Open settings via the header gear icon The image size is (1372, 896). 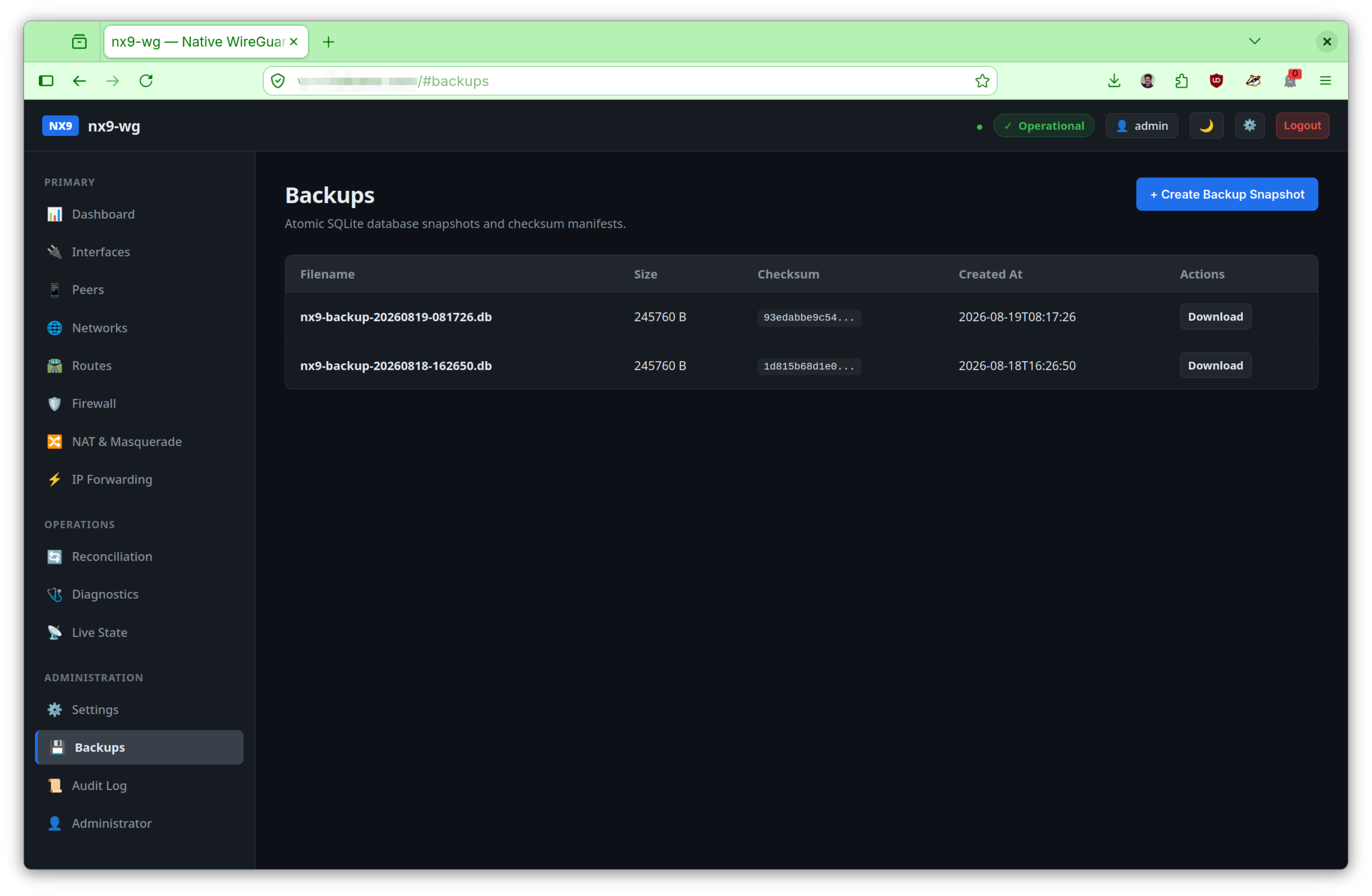pos(1249,126)
